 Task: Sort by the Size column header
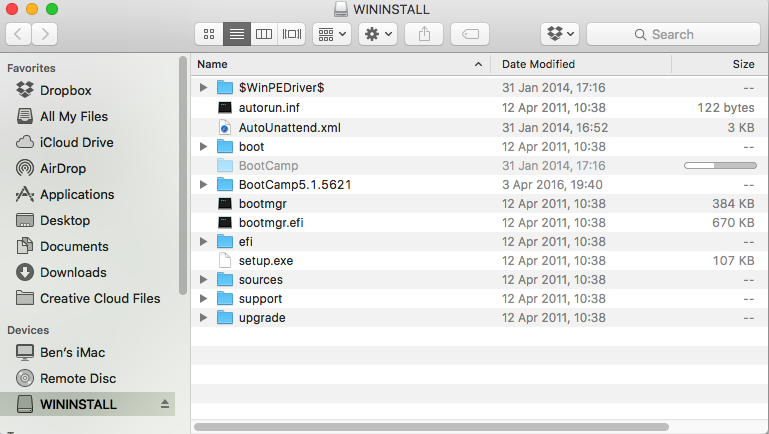point(719,64)
